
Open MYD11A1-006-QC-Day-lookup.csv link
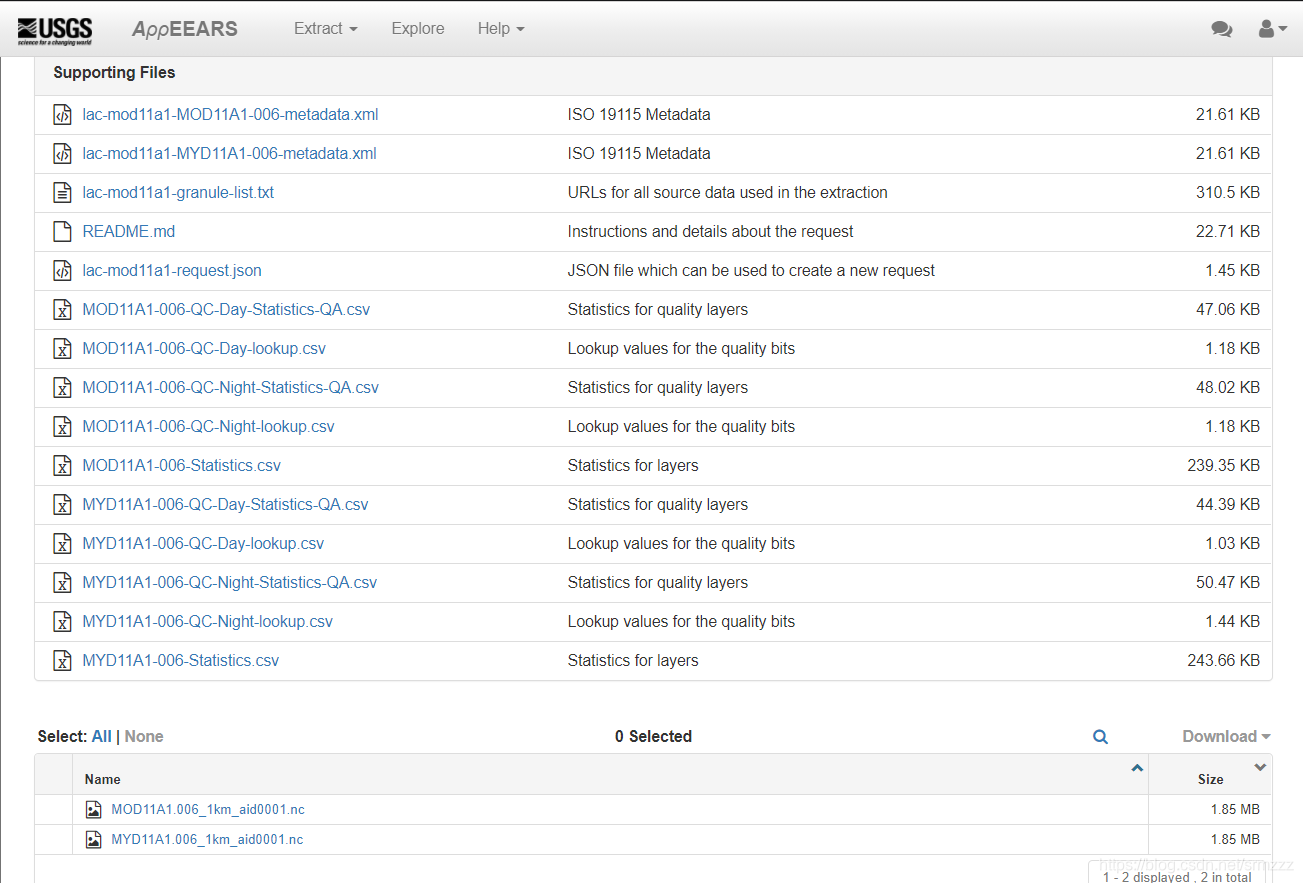[x=203, y=544]
